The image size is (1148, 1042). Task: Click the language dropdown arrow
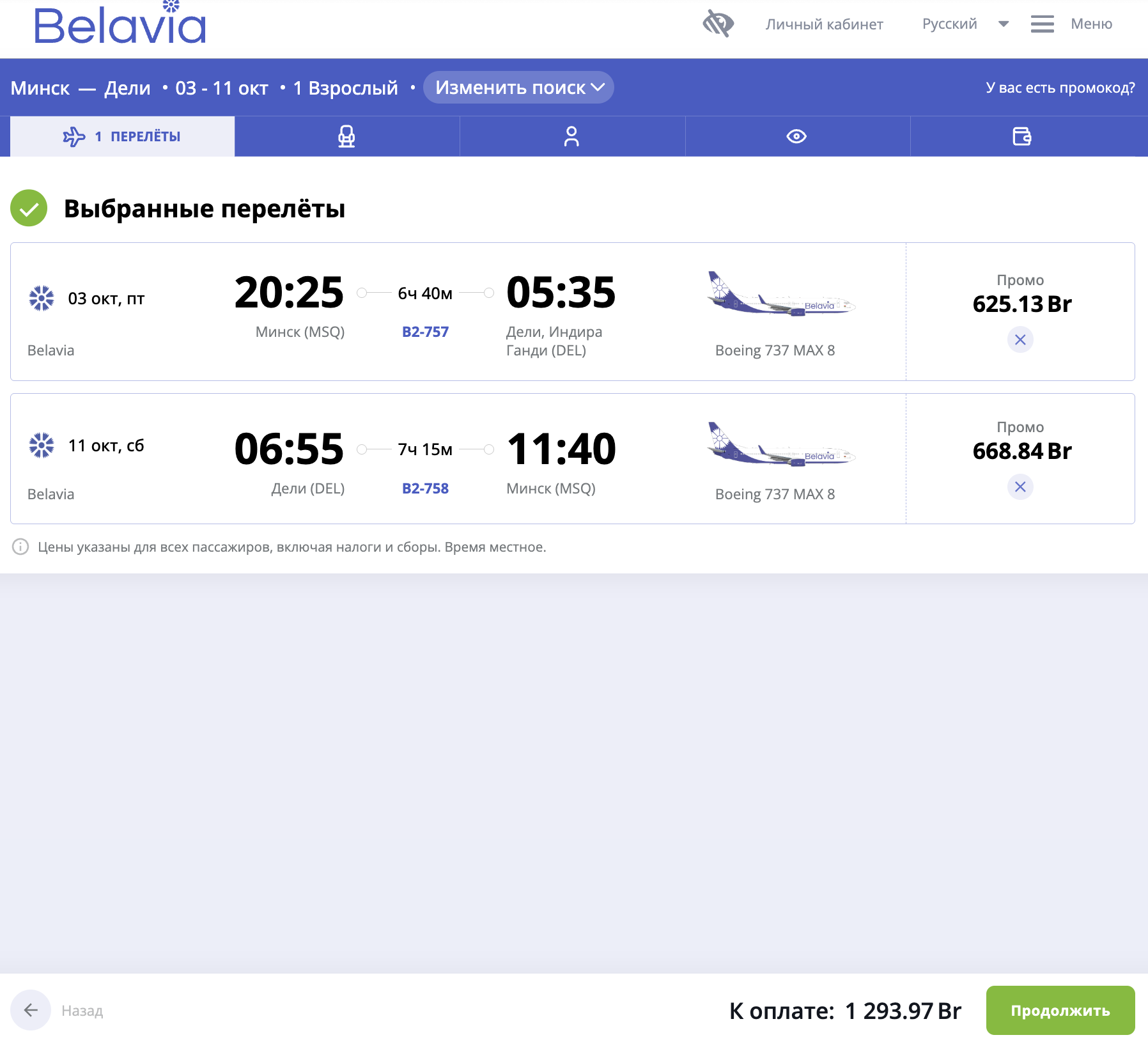pyautogui.click(x=1004, y=24)
